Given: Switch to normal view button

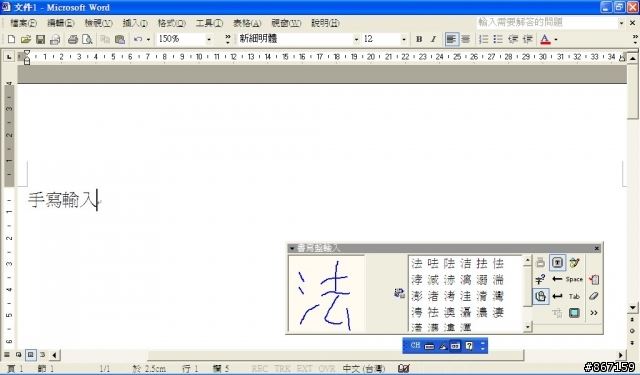Looking at the screenshot, I should click(7, 355).
